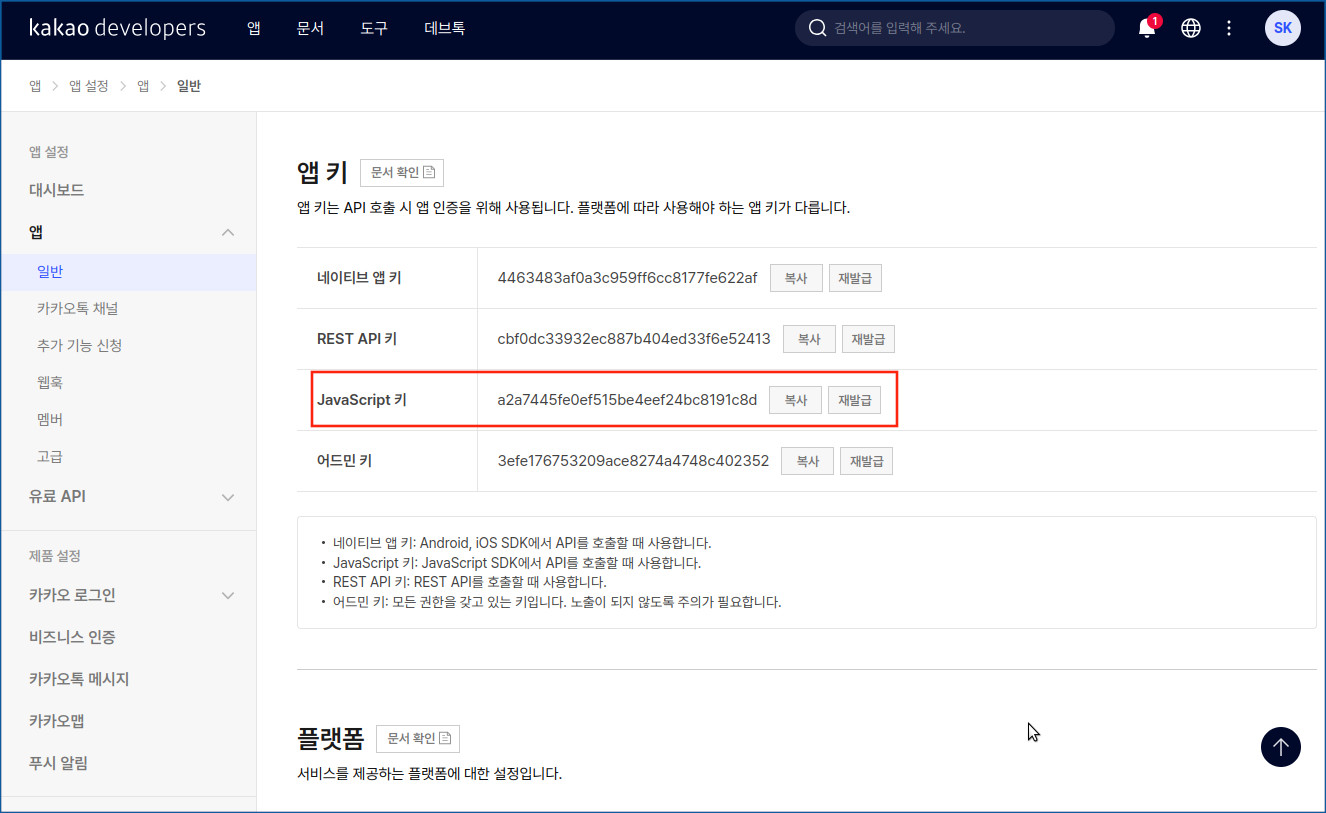The height and width of the screenshot is (813, 1326).
Task: Open 문서 확인 next to 앱 키
Action: 401,172
